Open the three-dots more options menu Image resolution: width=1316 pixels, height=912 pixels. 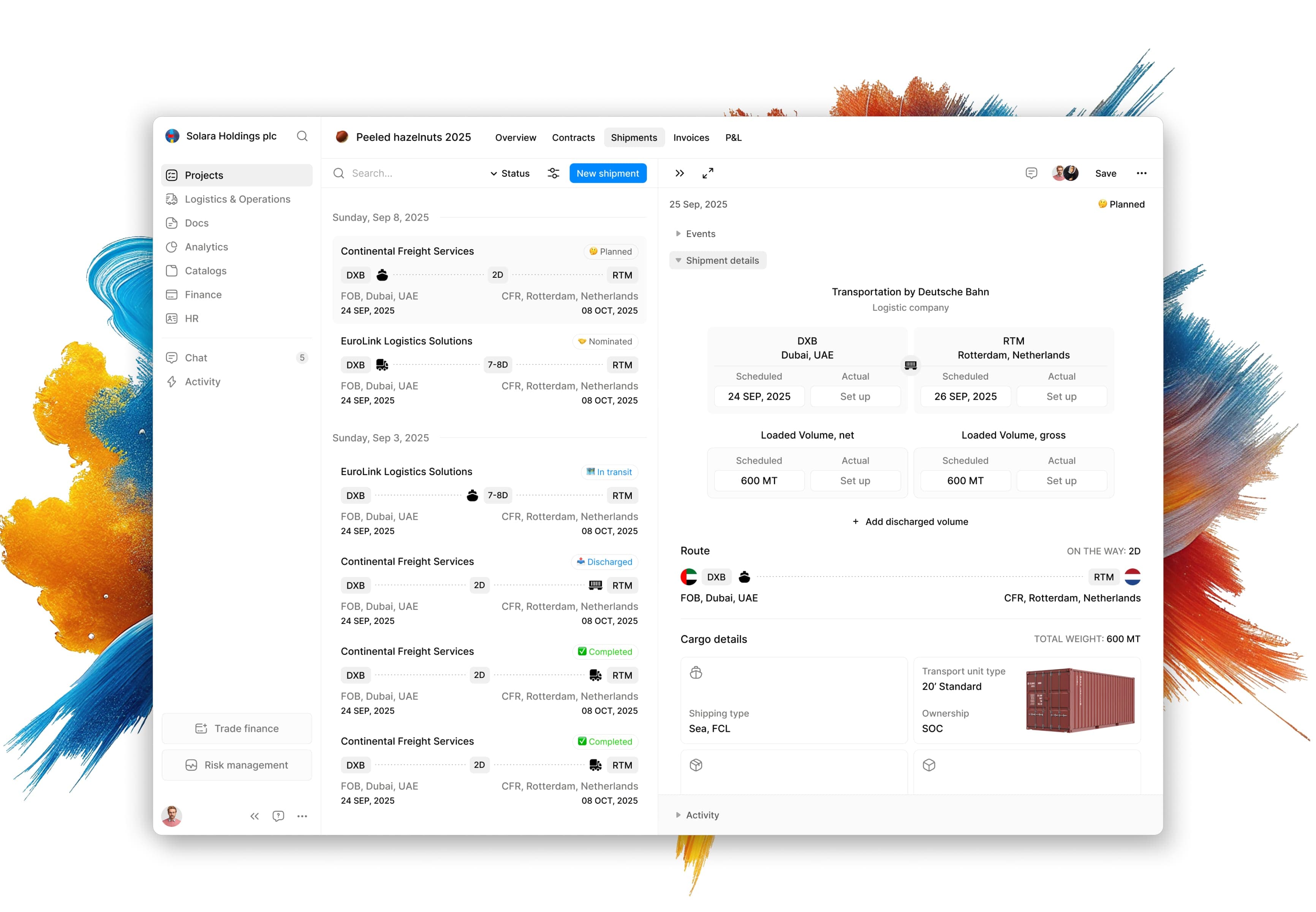(1141, 173)
